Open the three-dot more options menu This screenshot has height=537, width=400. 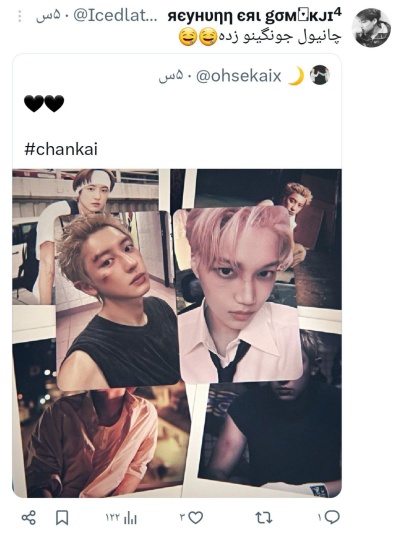coord(20,16)
